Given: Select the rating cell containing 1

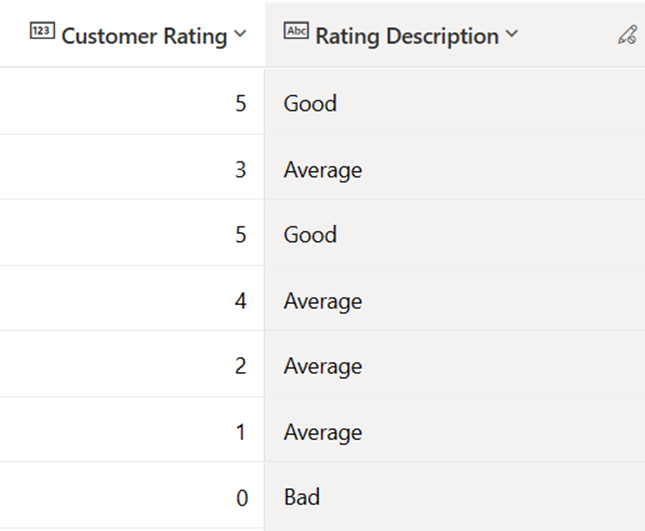Looking at the screenshot, I should 132,430.
